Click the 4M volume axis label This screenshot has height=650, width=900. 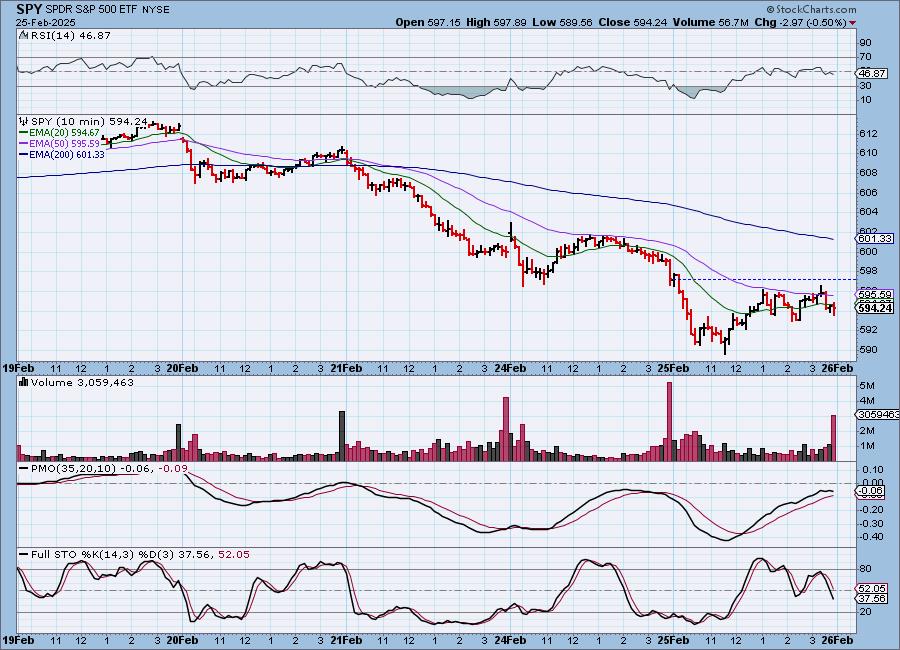click(x=867, y=401)
